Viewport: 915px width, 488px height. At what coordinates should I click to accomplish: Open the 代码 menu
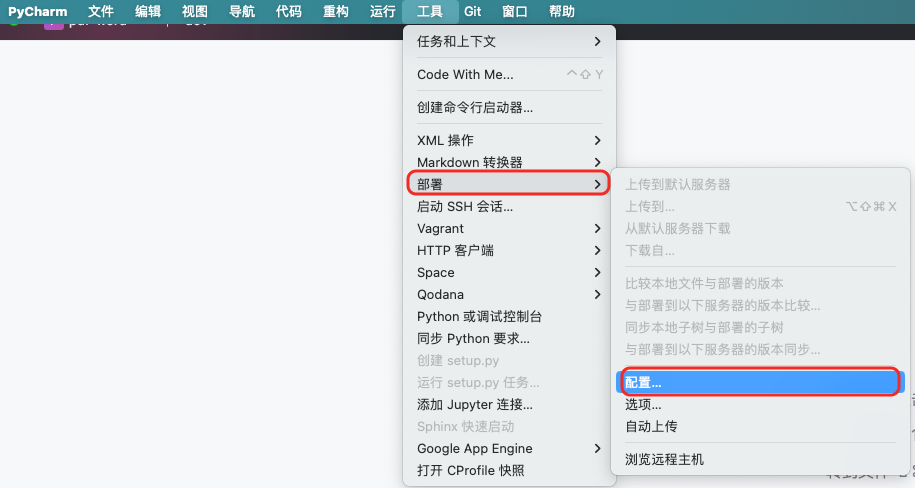click(x=288, y=11)
